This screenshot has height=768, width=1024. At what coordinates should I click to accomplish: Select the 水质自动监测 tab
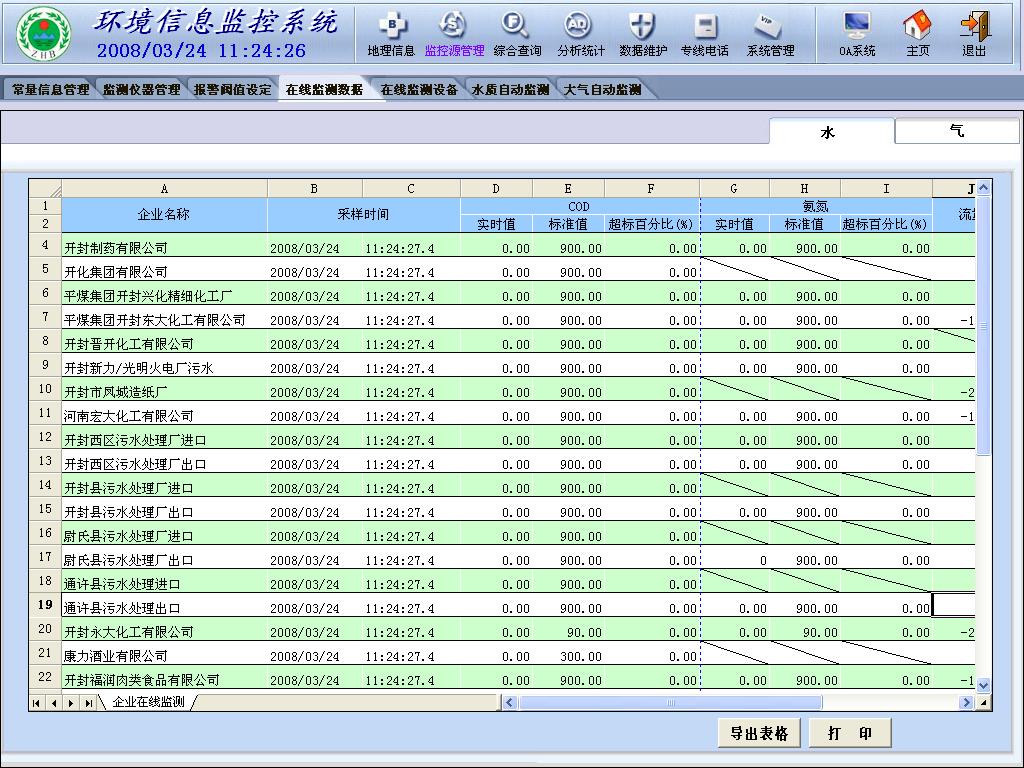click(x=510, y=90)
